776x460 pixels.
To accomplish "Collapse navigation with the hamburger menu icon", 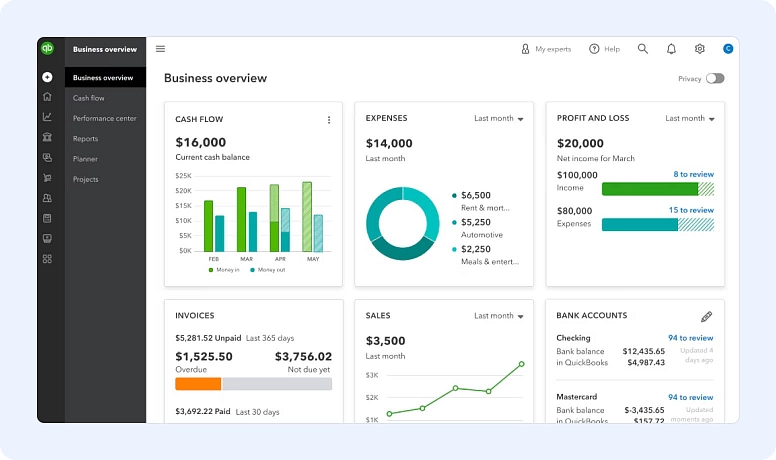I will pos(160,49).
